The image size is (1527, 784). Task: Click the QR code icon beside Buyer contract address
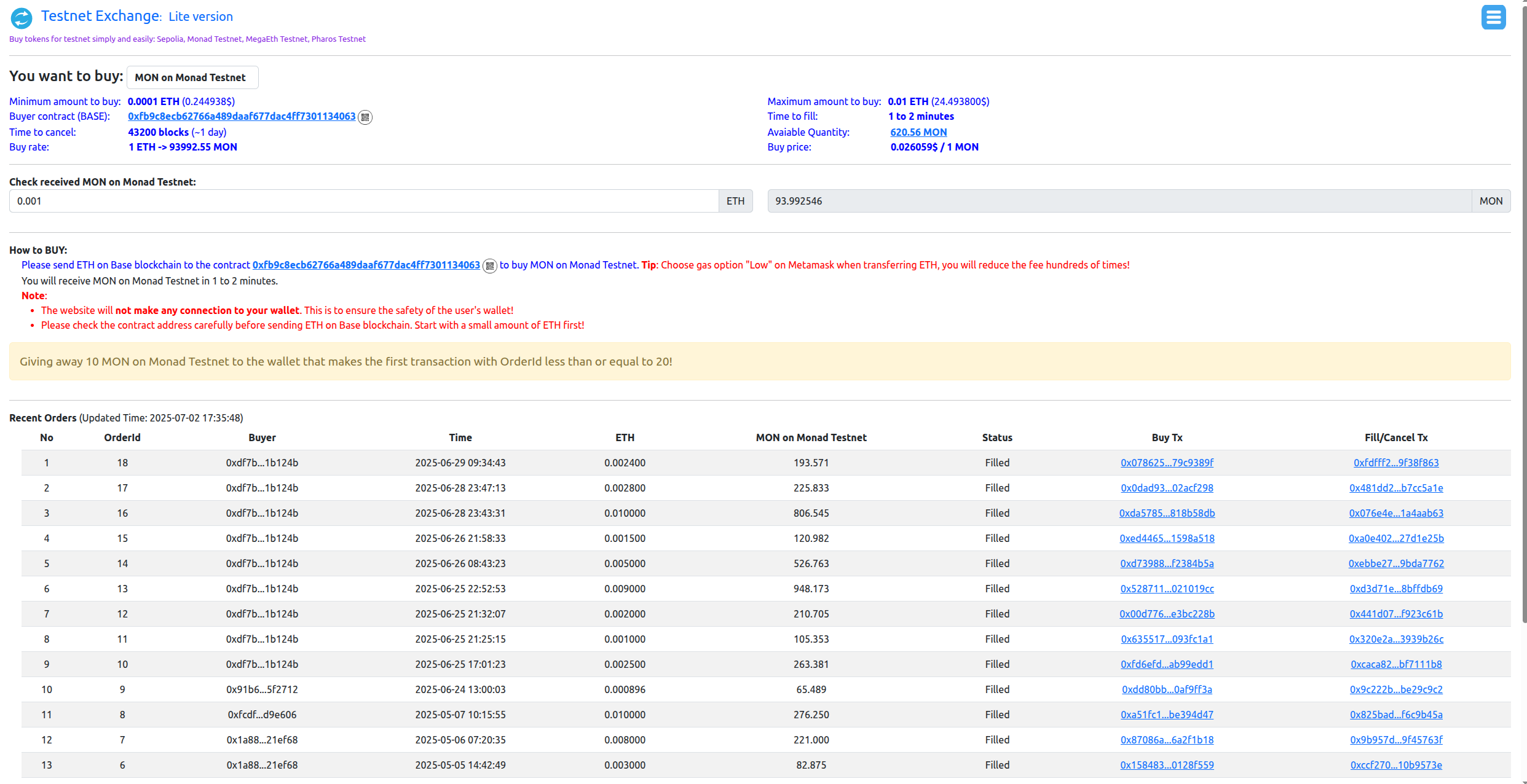coord(365,117)
